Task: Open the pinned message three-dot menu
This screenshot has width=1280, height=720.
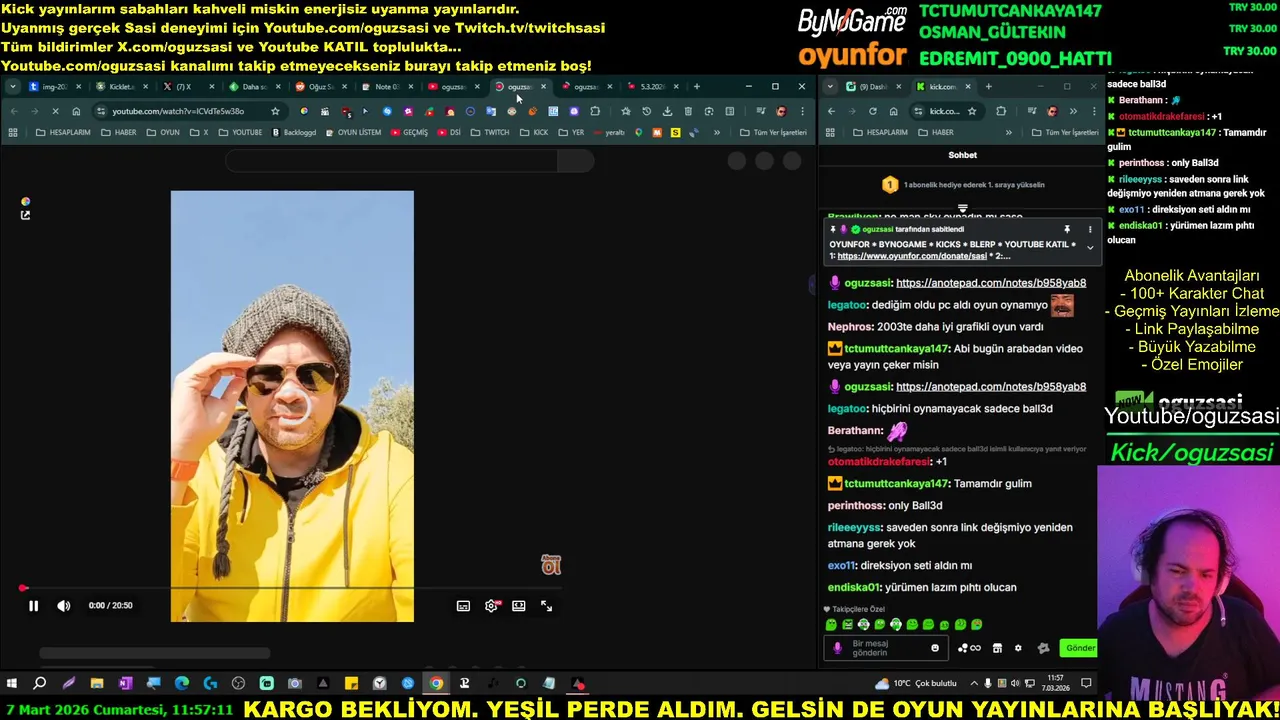Action: click(1090, 229)
